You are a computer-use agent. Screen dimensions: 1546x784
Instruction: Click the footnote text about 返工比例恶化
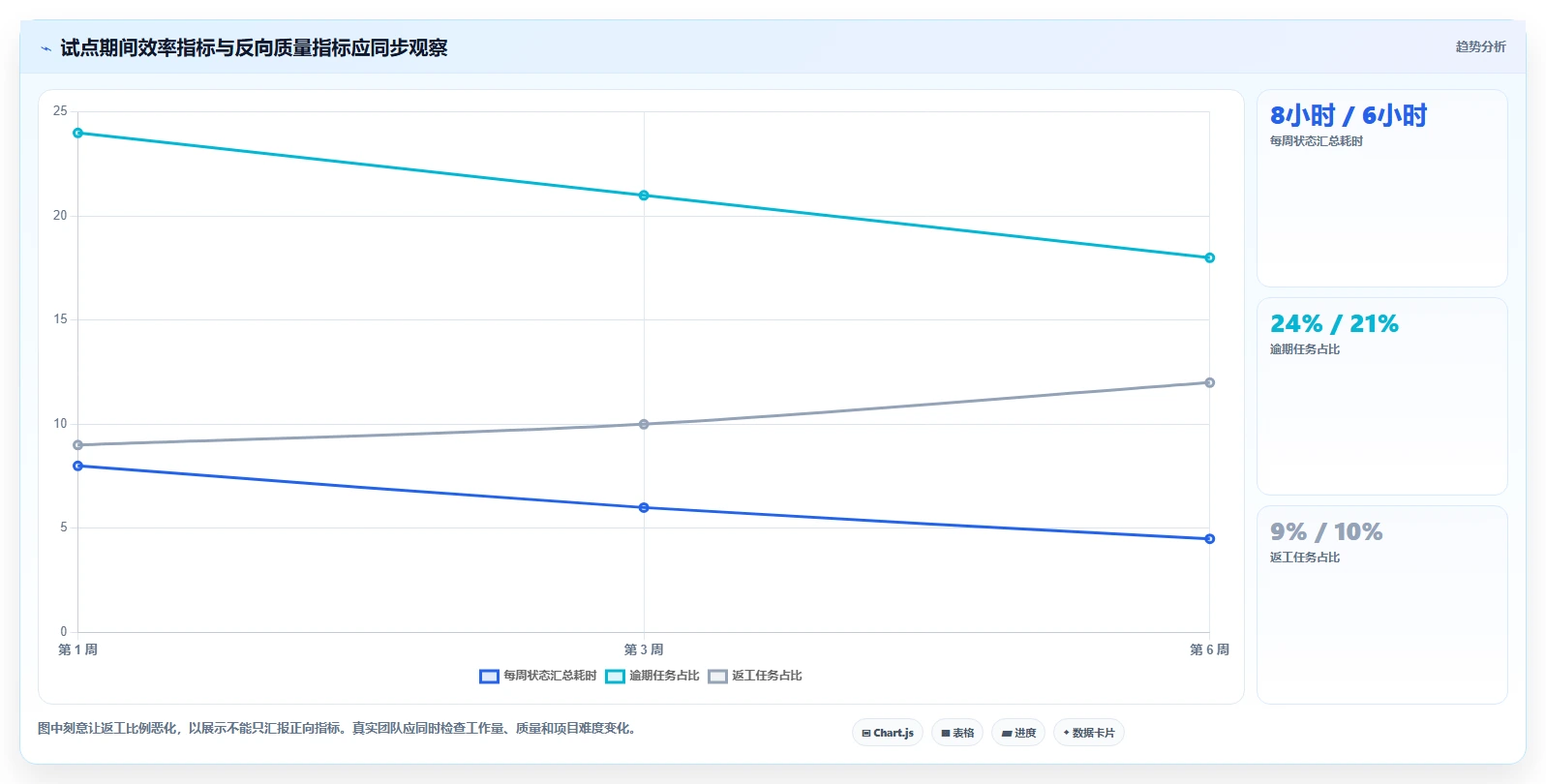point(339,728)
